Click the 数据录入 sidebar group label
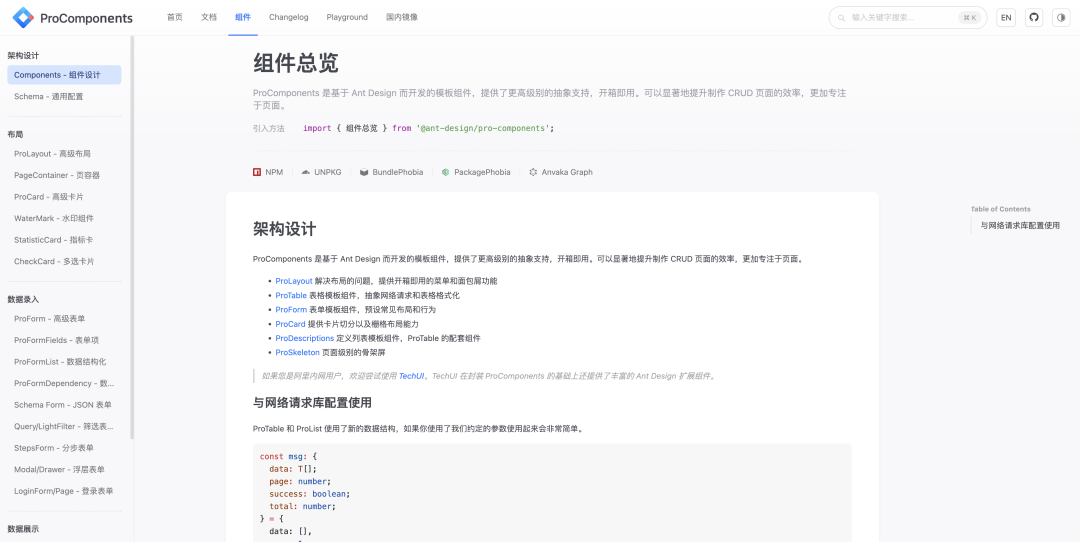The width and height of the screenshot is (1080, 542). pyautogui.click(x=23, y=300)
